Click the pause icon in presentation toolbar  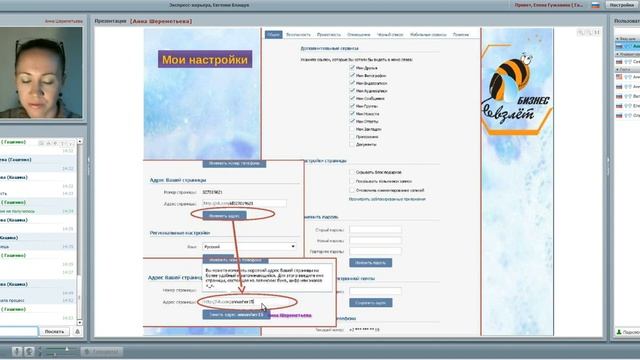597,32
